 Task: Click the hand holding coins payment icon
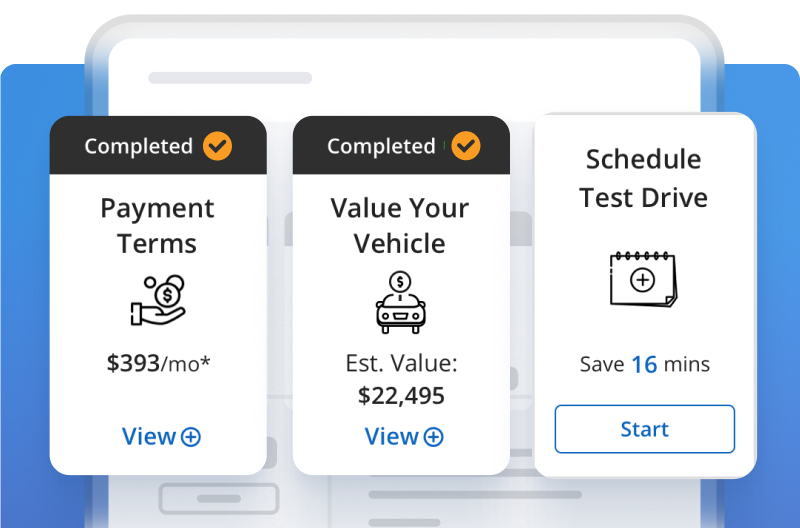[158, 300]
